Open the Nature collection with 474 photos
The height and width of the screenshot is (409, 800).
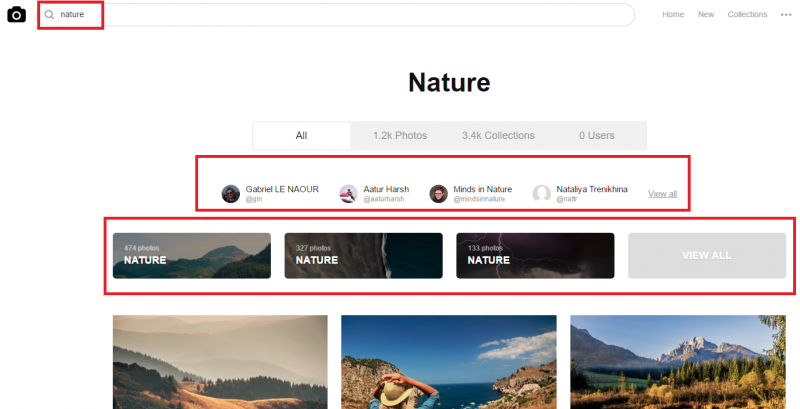pos(191,255)
